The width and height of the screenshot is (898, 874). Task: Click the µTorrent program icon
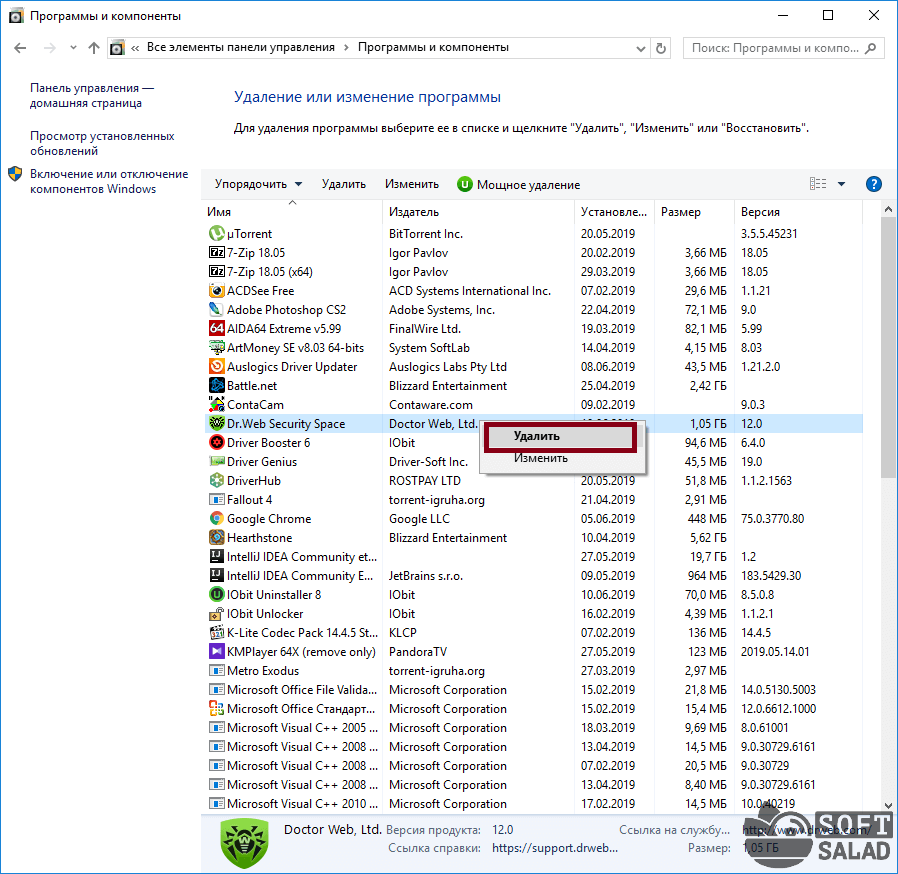[x=216, y=234]
